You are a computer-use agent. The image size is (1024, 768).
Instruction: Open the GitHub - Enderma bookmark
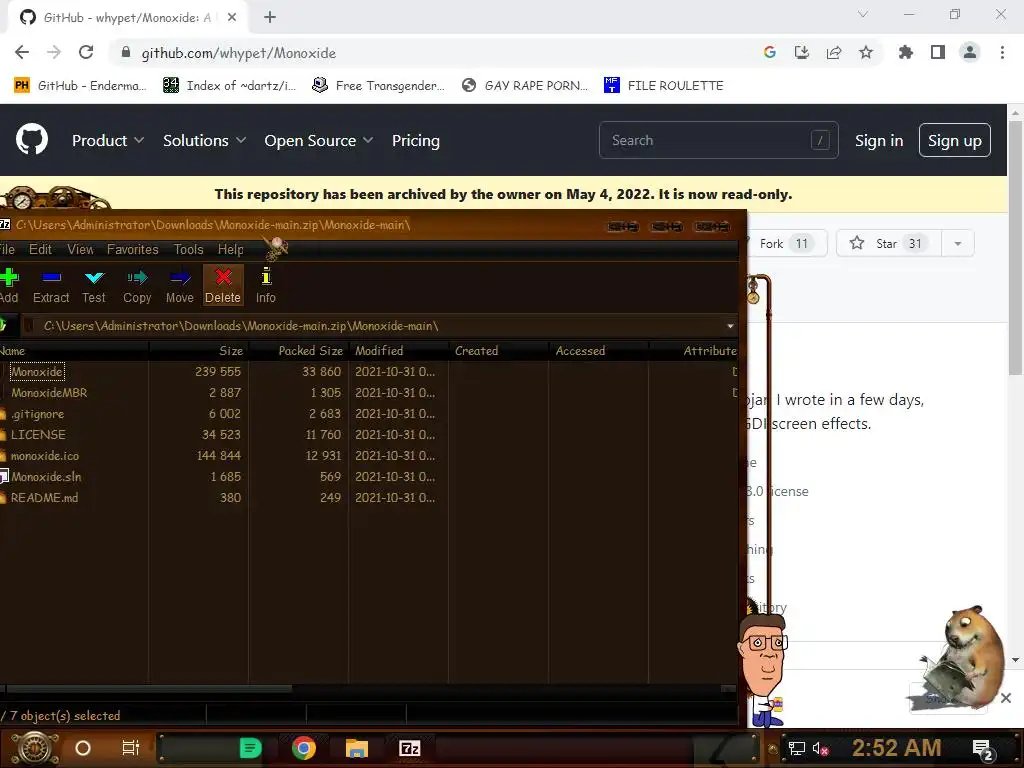80,86
